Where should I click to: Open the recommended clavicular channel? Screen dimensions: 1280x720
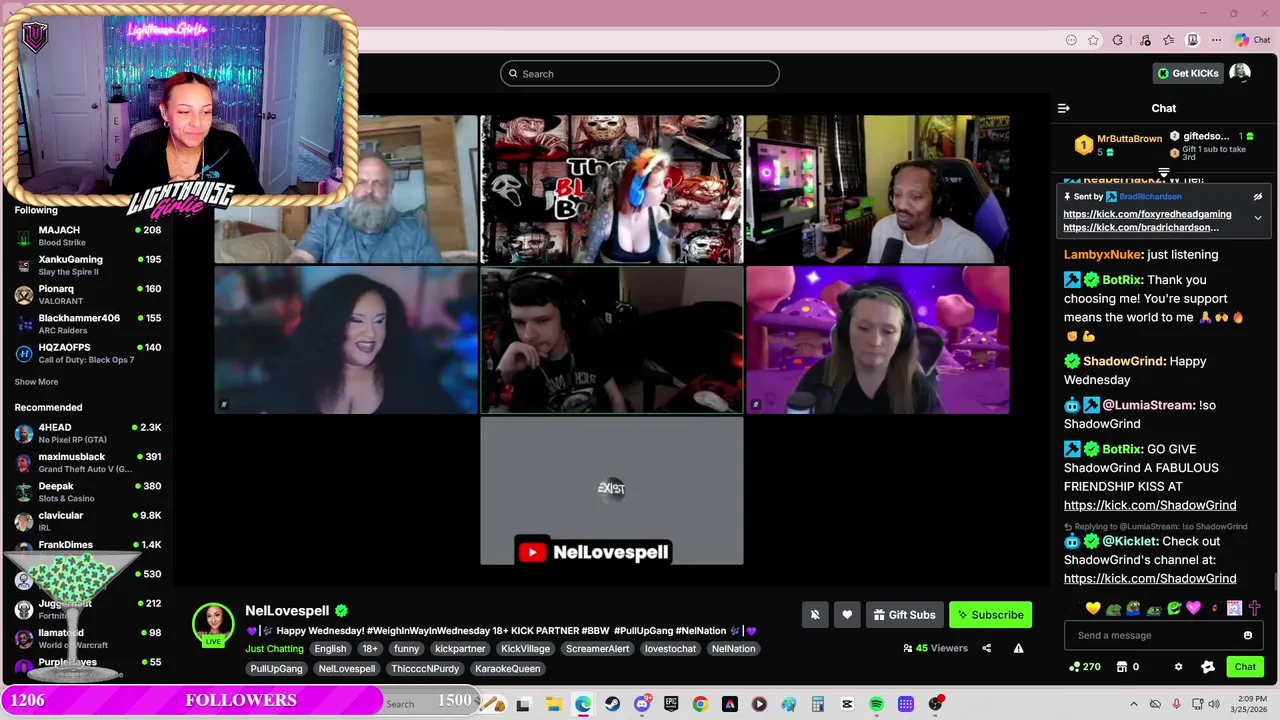[88, 521]
